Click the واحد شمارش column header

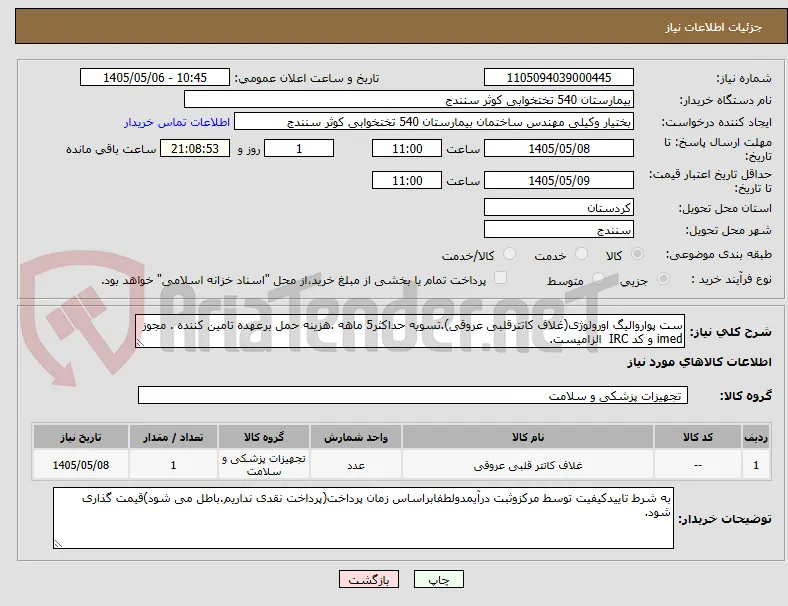[356, 437]
